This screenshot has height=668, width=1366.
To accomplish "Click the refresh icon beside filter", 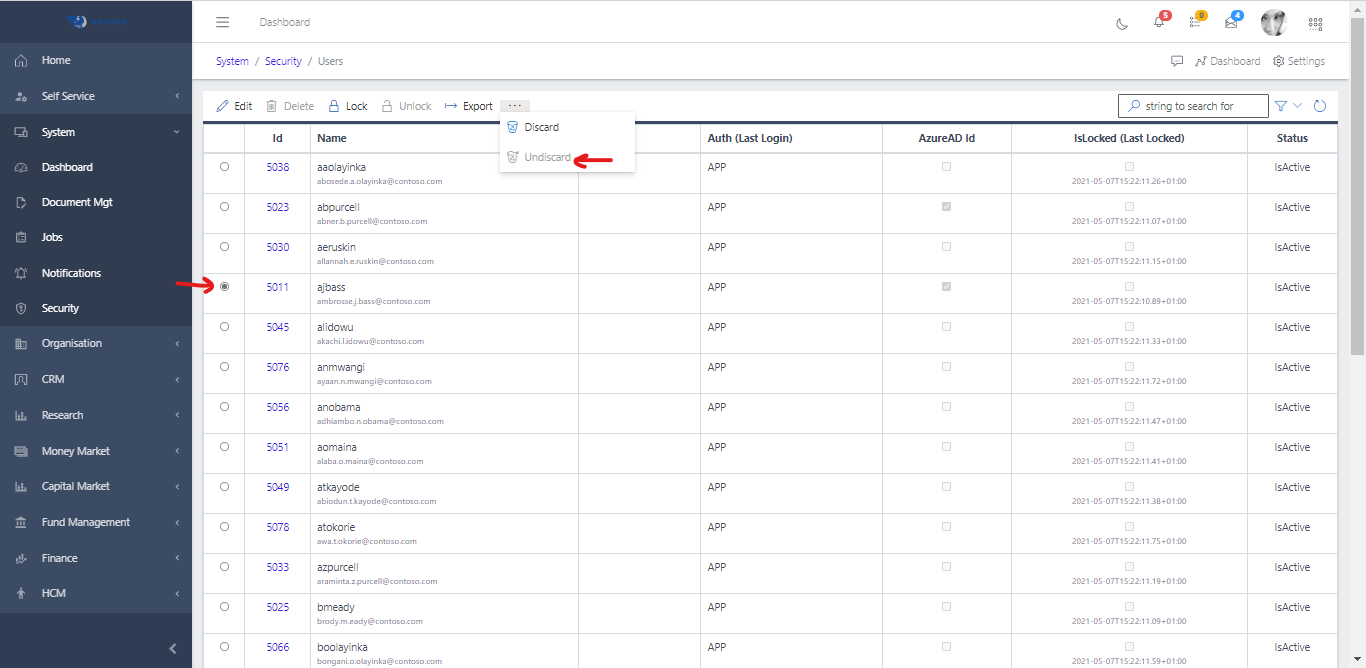I will [1320, 106].
